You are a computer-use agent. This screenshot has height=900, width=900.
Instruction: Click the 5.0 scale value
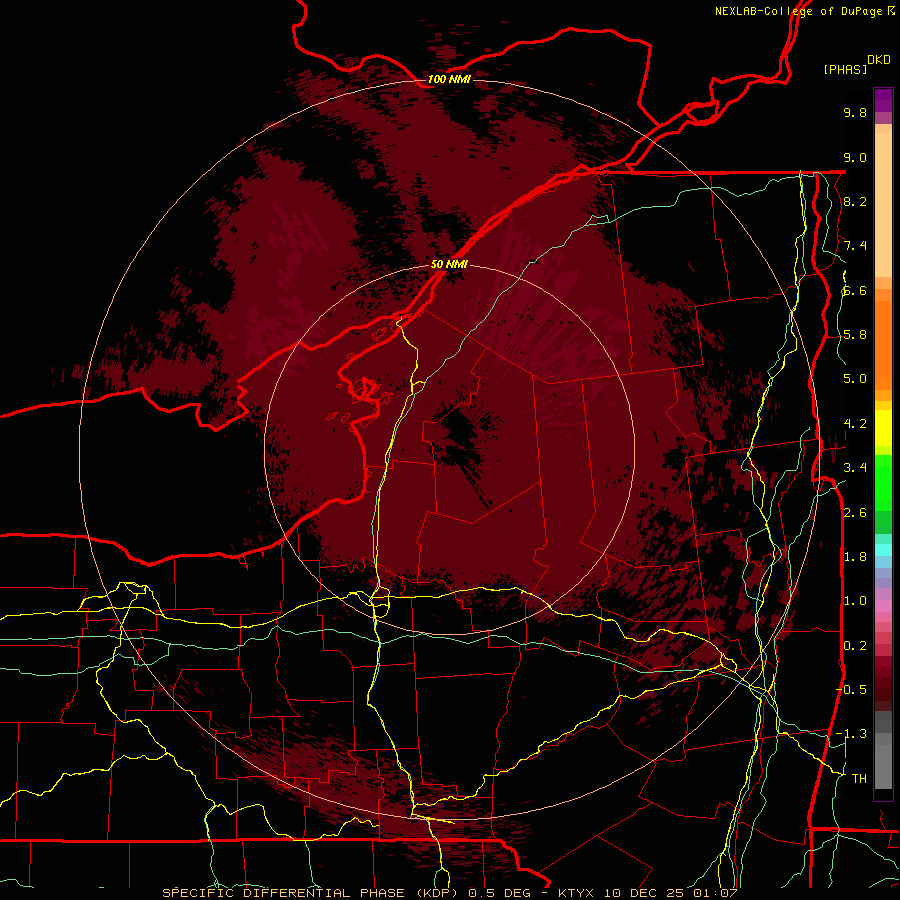[x=855, y=379]
